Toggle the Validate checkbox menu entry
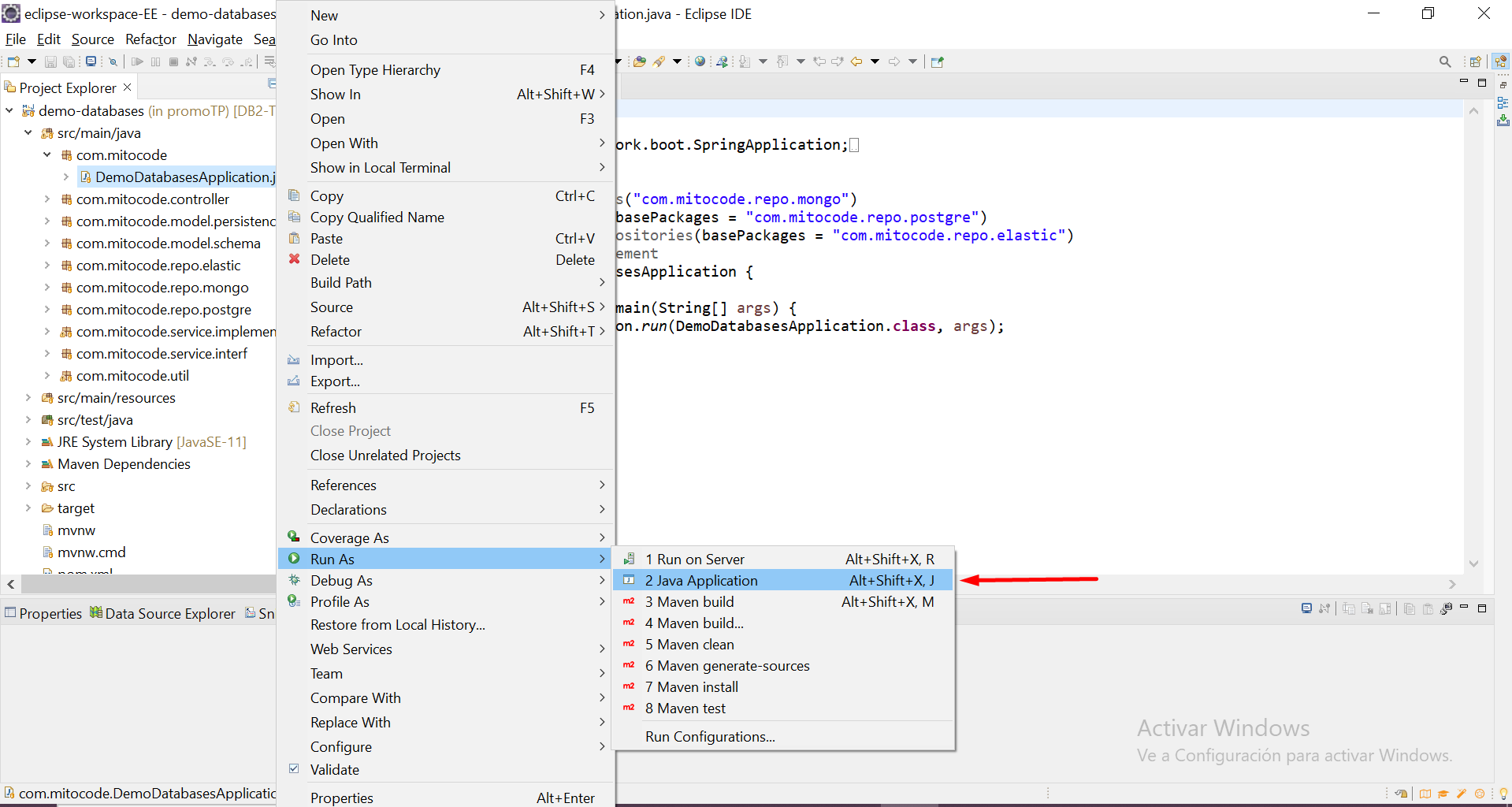Viewport: 1512px width, 807px height. tap(445, 769)
